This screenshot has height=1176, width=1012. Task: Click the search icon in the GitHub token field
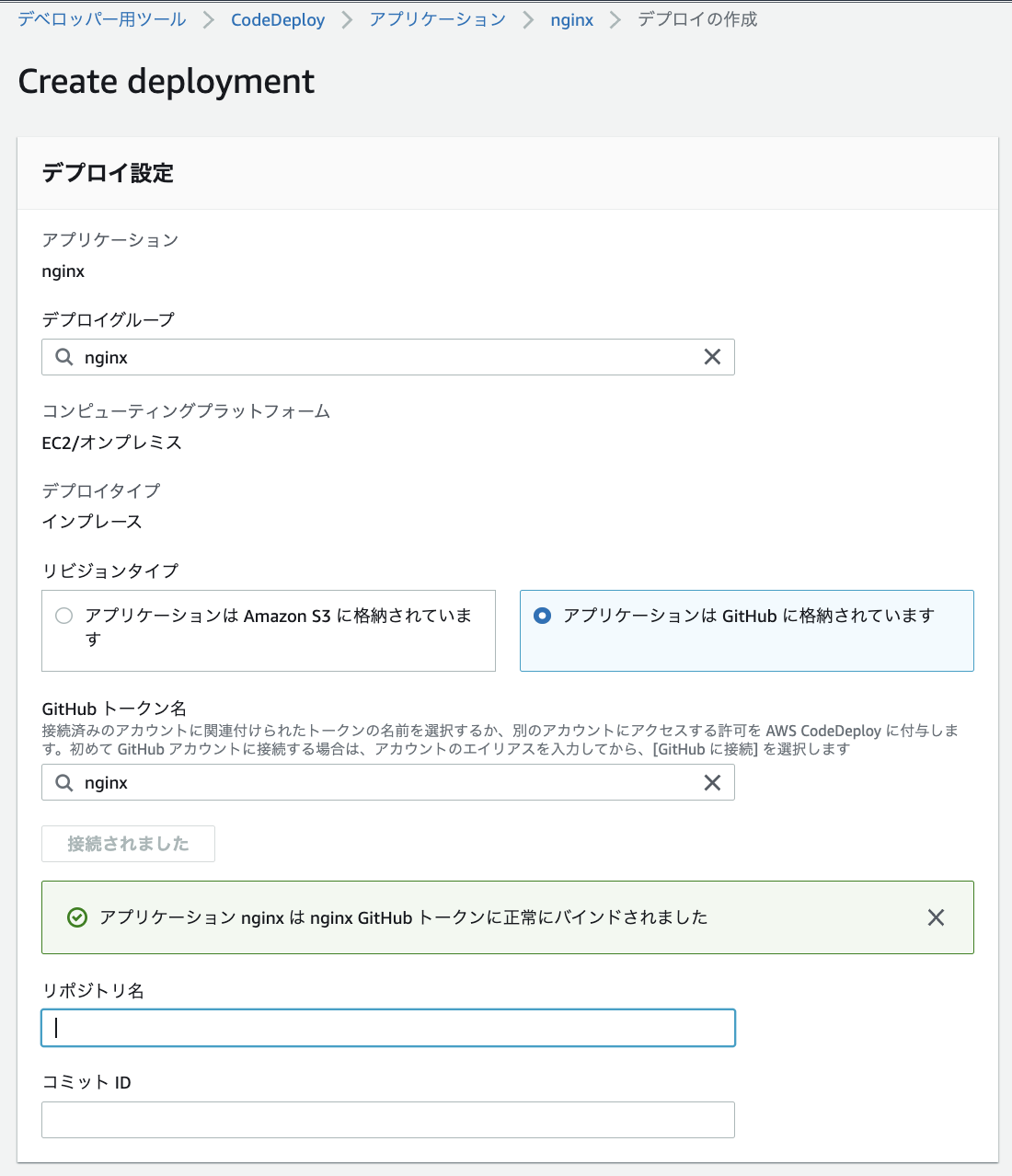tap(63, 783)
